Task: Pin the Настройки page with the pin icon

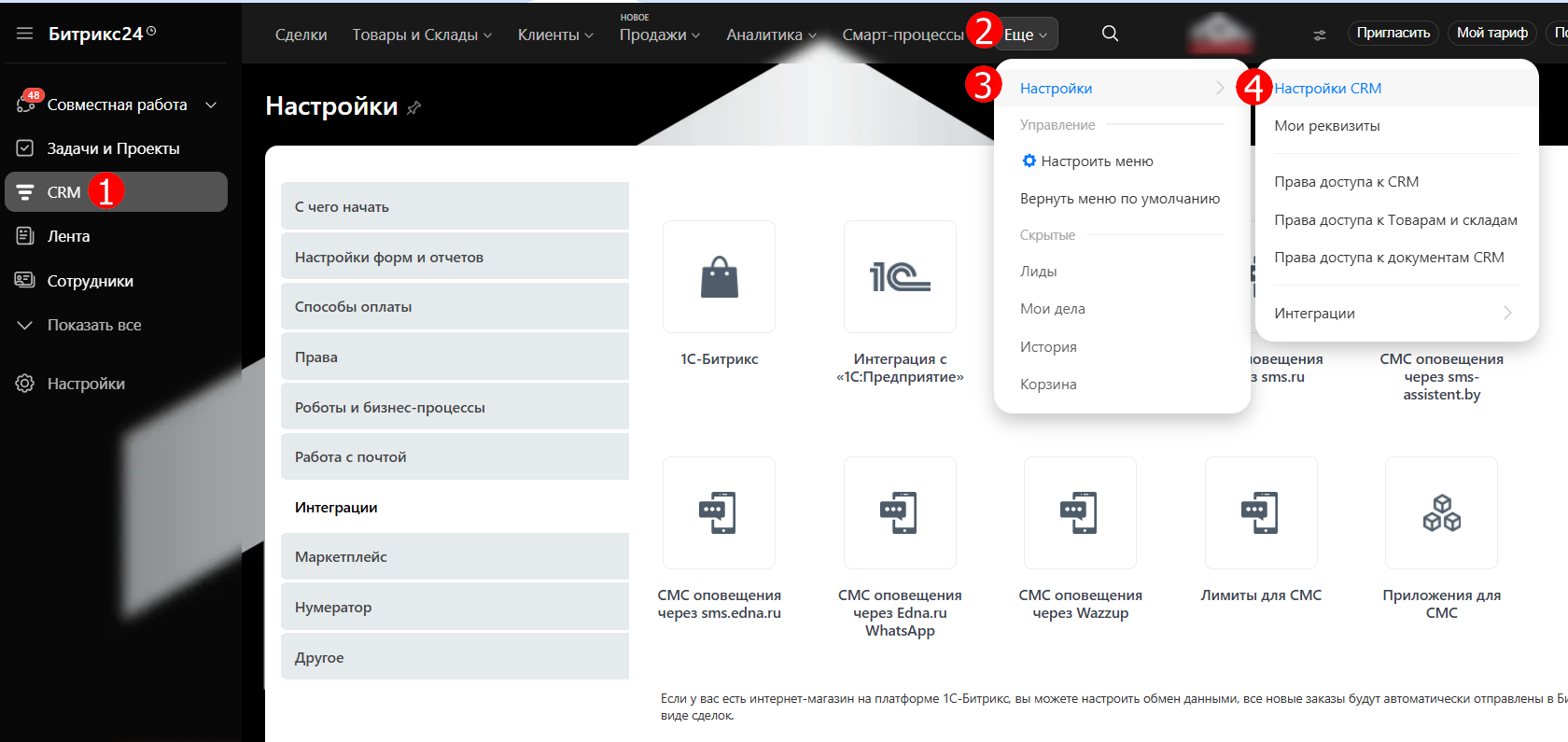Action: click(x=413, y=107)
